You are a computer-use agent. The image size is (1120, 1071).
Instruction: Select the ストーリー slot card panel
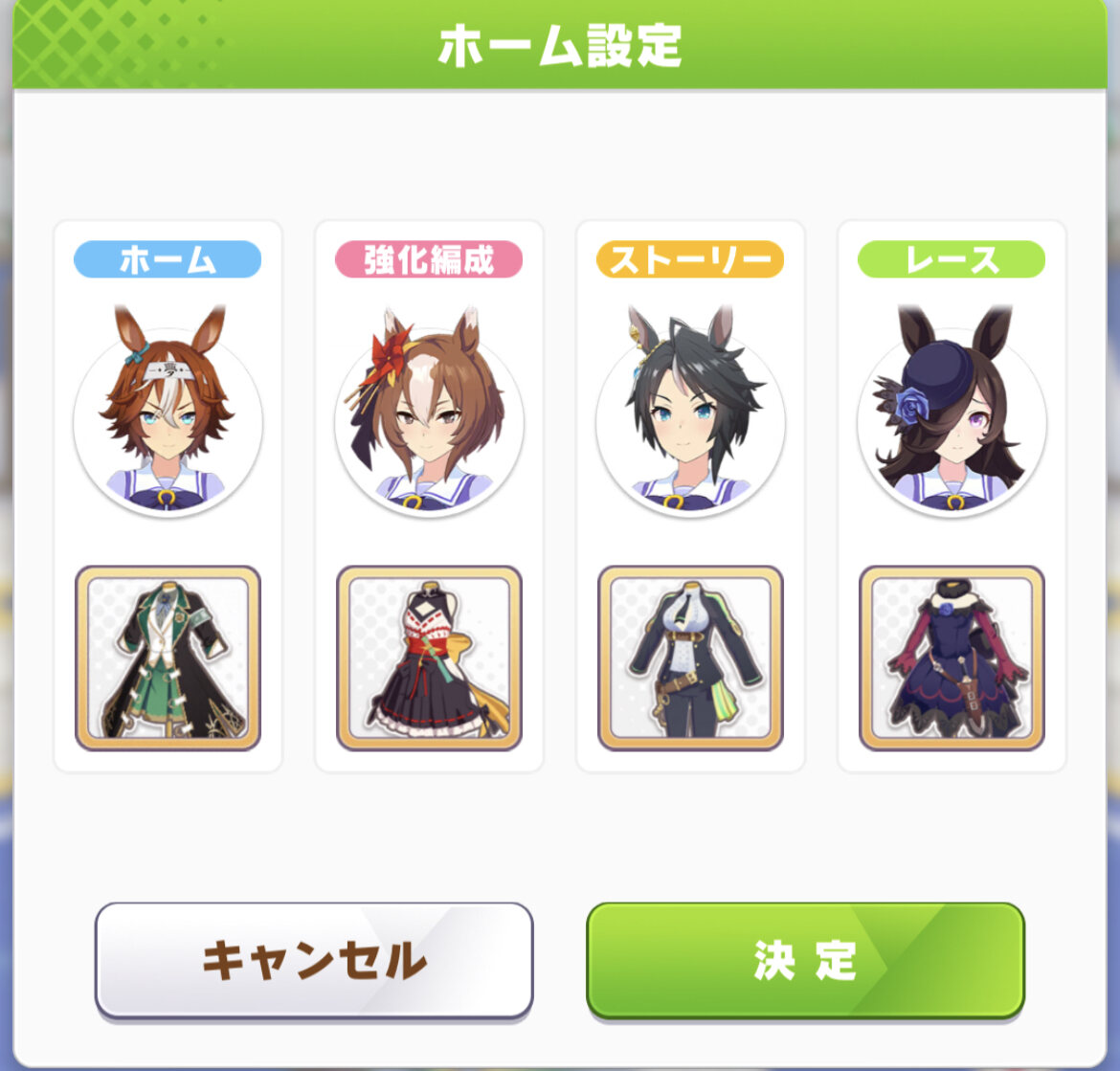point(690,496)
